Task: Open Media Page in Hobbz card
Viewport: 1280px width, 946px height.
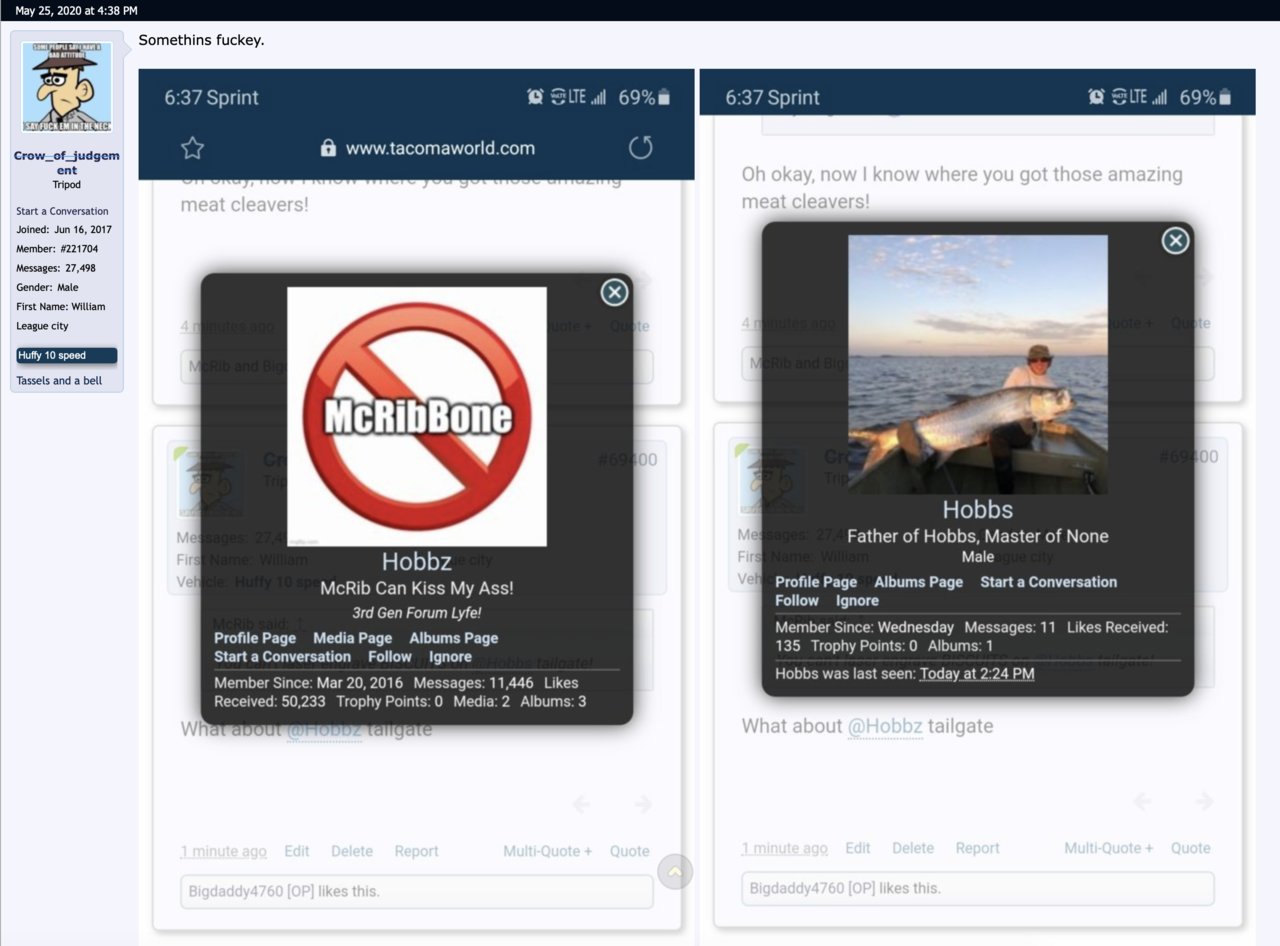Action: 353,638
